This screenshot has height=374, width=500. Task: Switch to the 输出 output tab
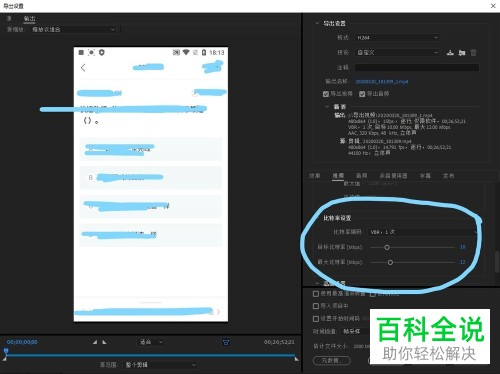pyautogui.click(x=29, y=19)
